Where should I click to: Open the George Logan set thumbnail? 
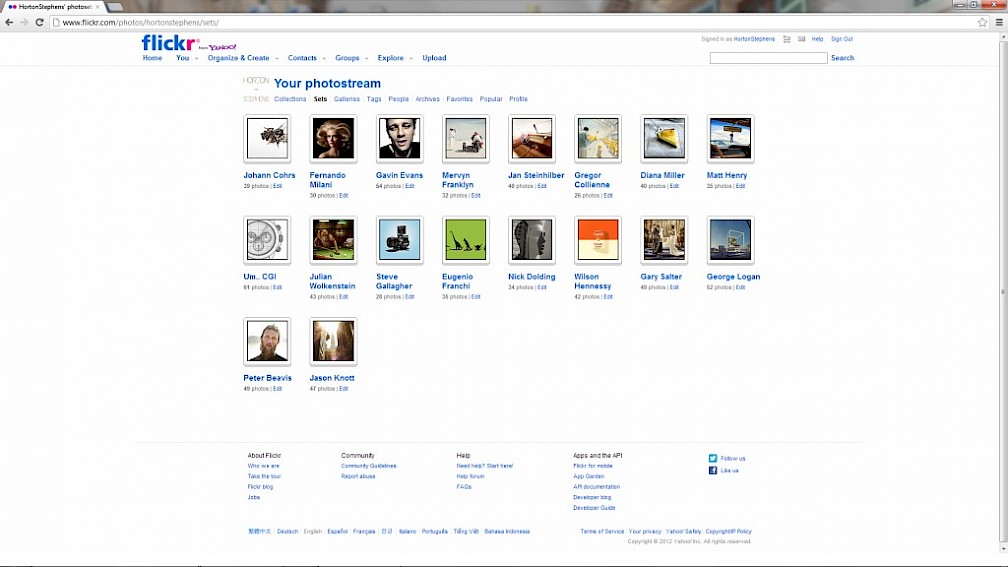coord(730,240)
